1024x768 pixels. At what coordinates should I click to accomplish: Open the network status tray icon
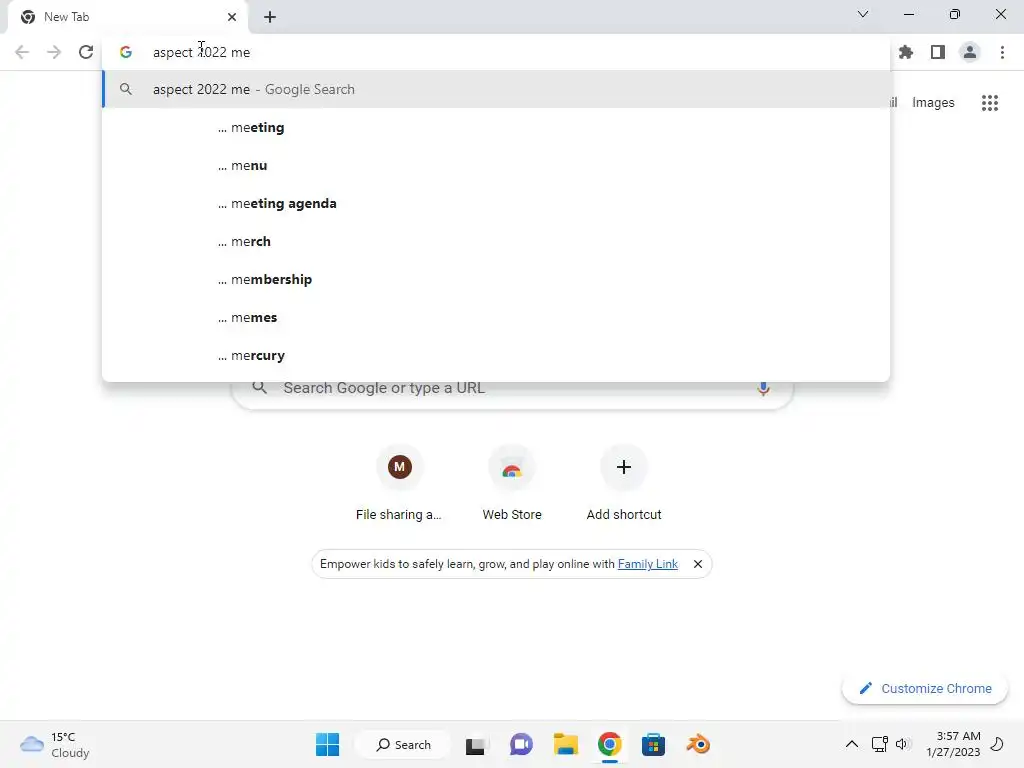pos(880,744)
